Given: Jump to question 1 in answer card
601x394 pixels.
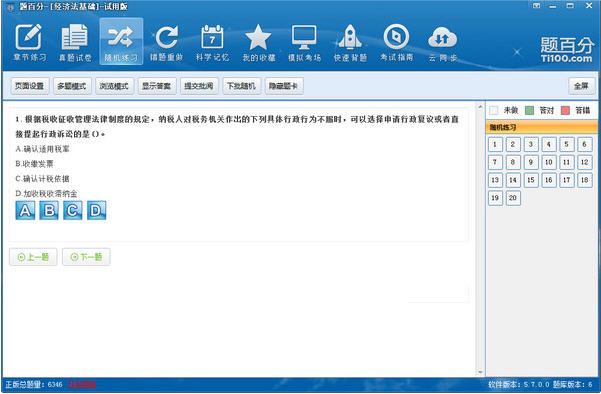Looking at the screenshot, I should (x=495, y=144).
